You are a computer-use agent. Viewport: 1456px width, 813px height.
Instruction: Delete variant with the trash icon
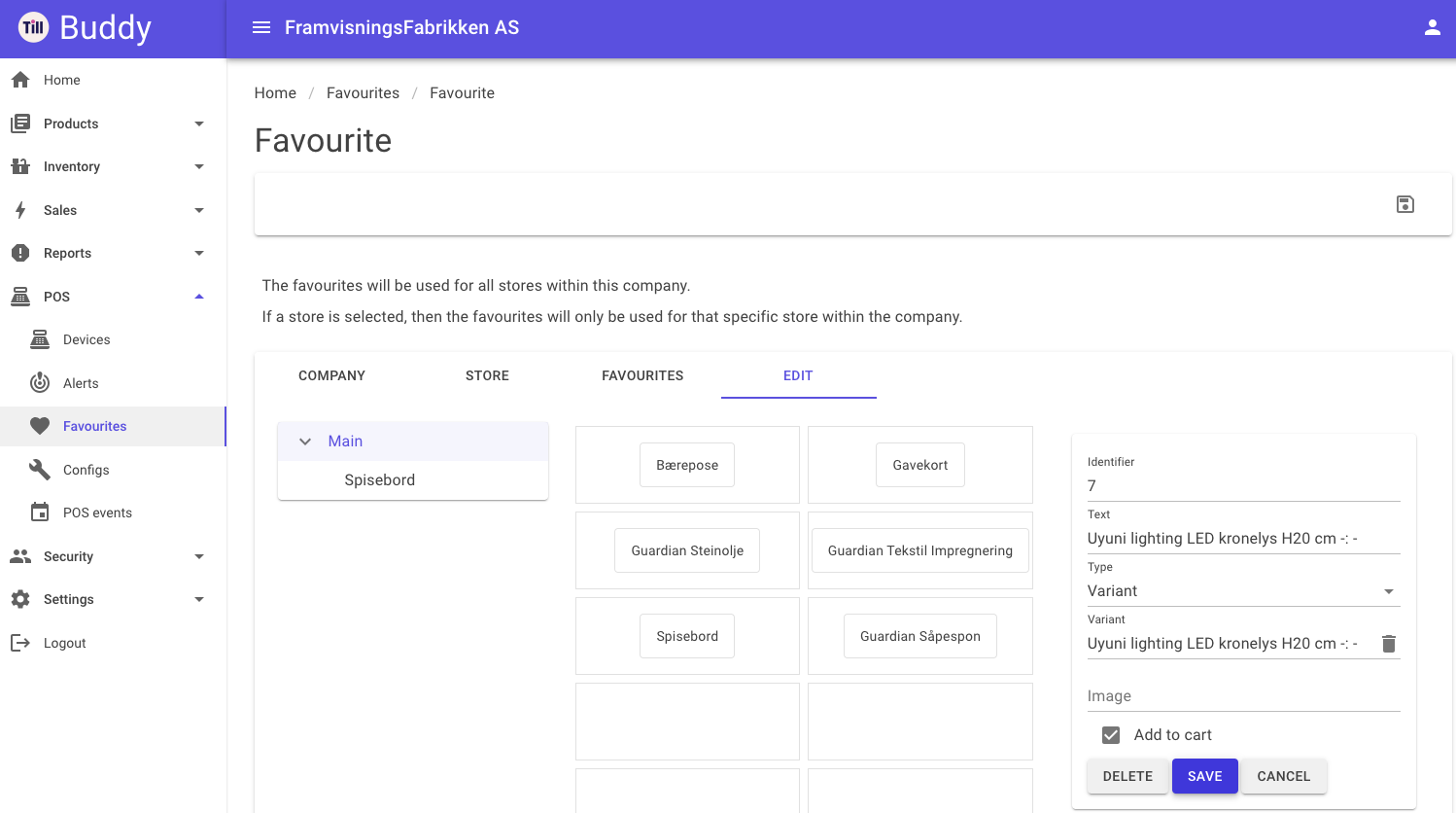tap(1389, 644)
